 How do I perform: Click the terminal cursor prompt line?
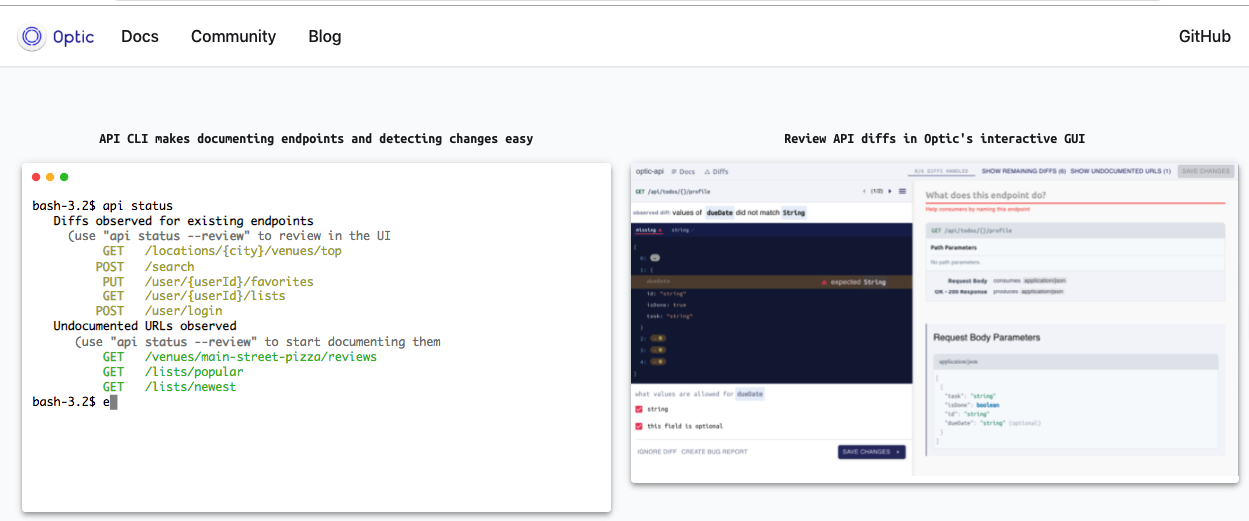coord(75,401)
